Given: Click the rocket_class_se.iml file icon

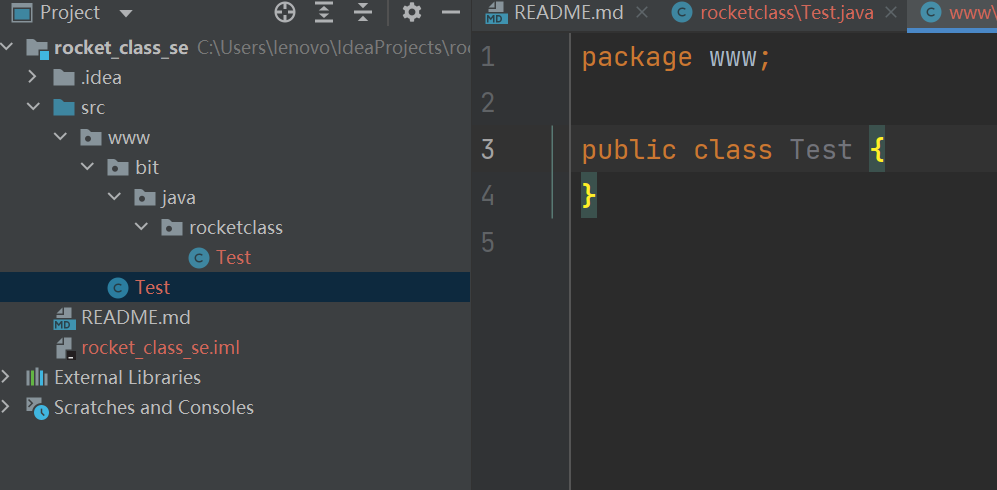Looking at the screenshot, I should (x=65, y=348).
